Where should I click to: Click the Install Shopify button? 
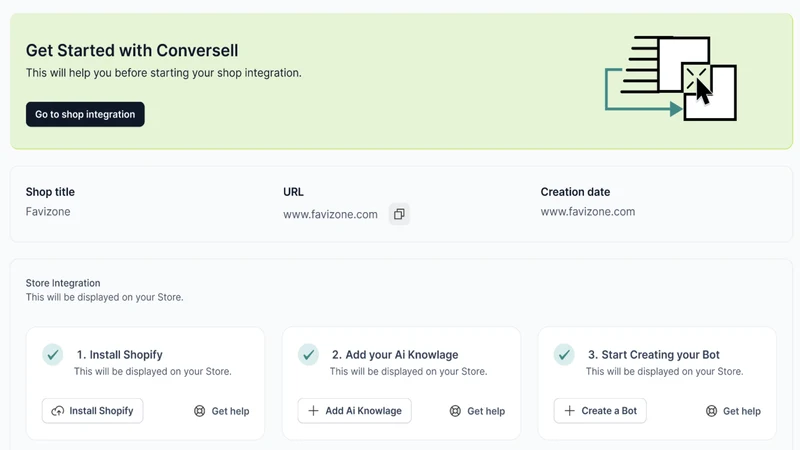(x=92, y=411)
